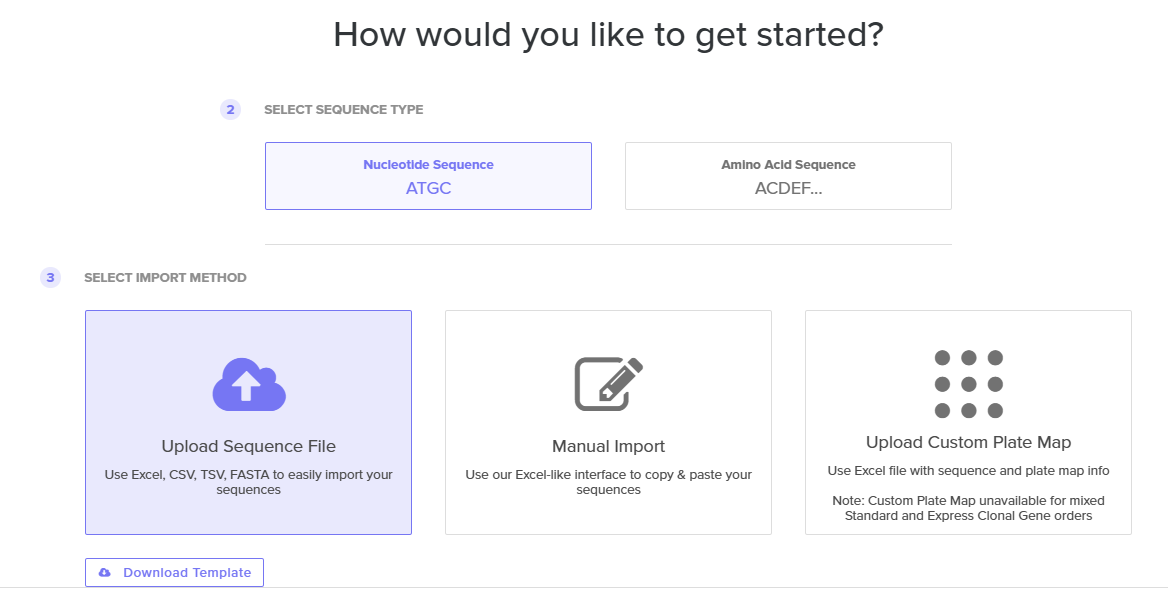Click the Upload Sequence File title

coord(249,446)
